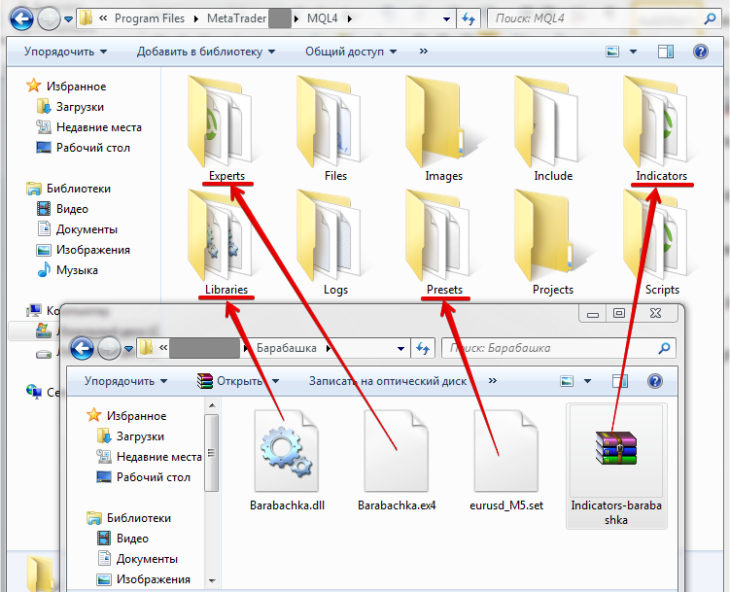Open view options dropdown arrow in Барабашка window

click(x=588, y=381)
